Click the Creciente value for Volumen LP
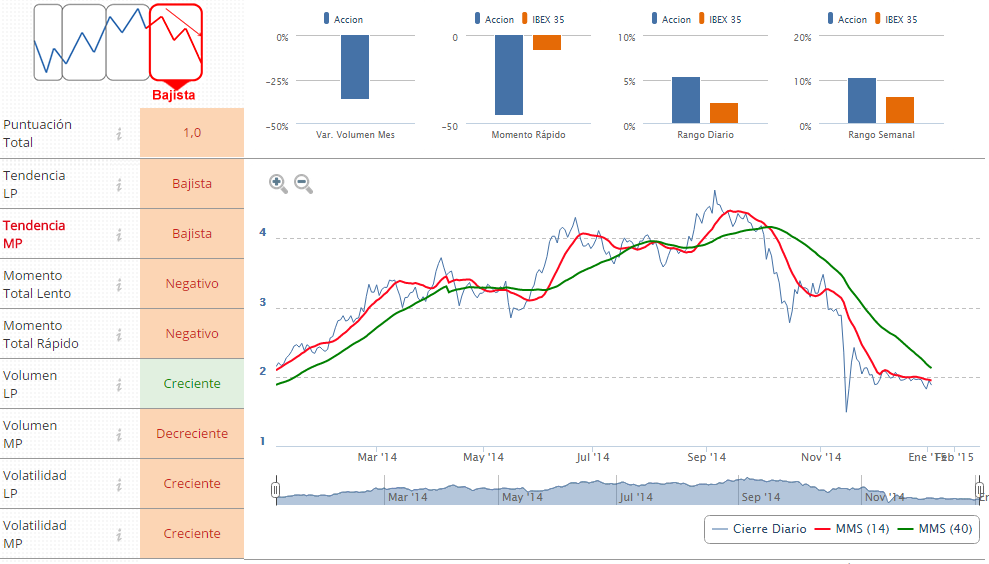989x564 pixels. (x=192, y=384)
